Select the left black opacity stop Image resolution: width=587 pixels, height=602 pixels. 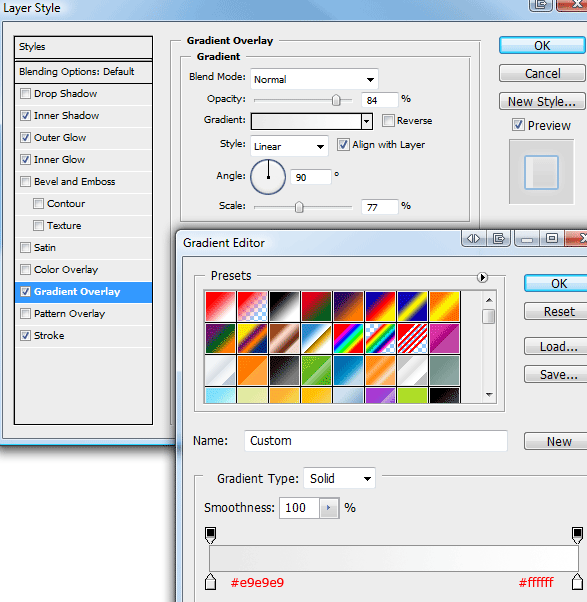click(210, 535)
